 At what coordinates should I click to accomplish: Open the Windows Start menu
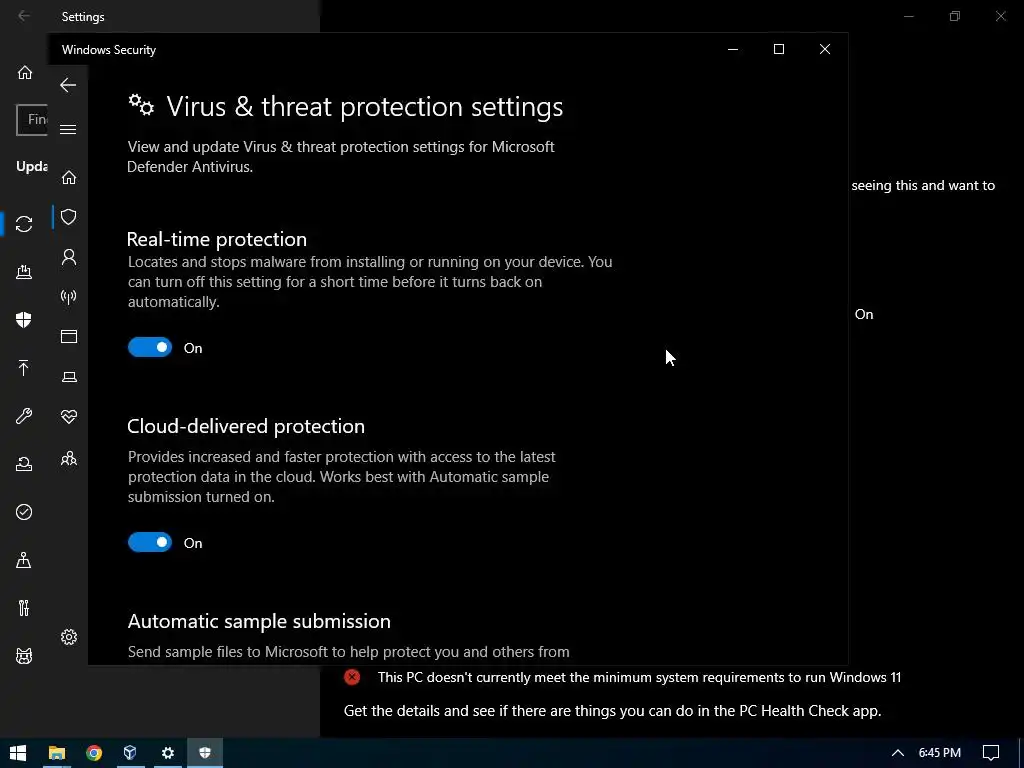(18, 753)
